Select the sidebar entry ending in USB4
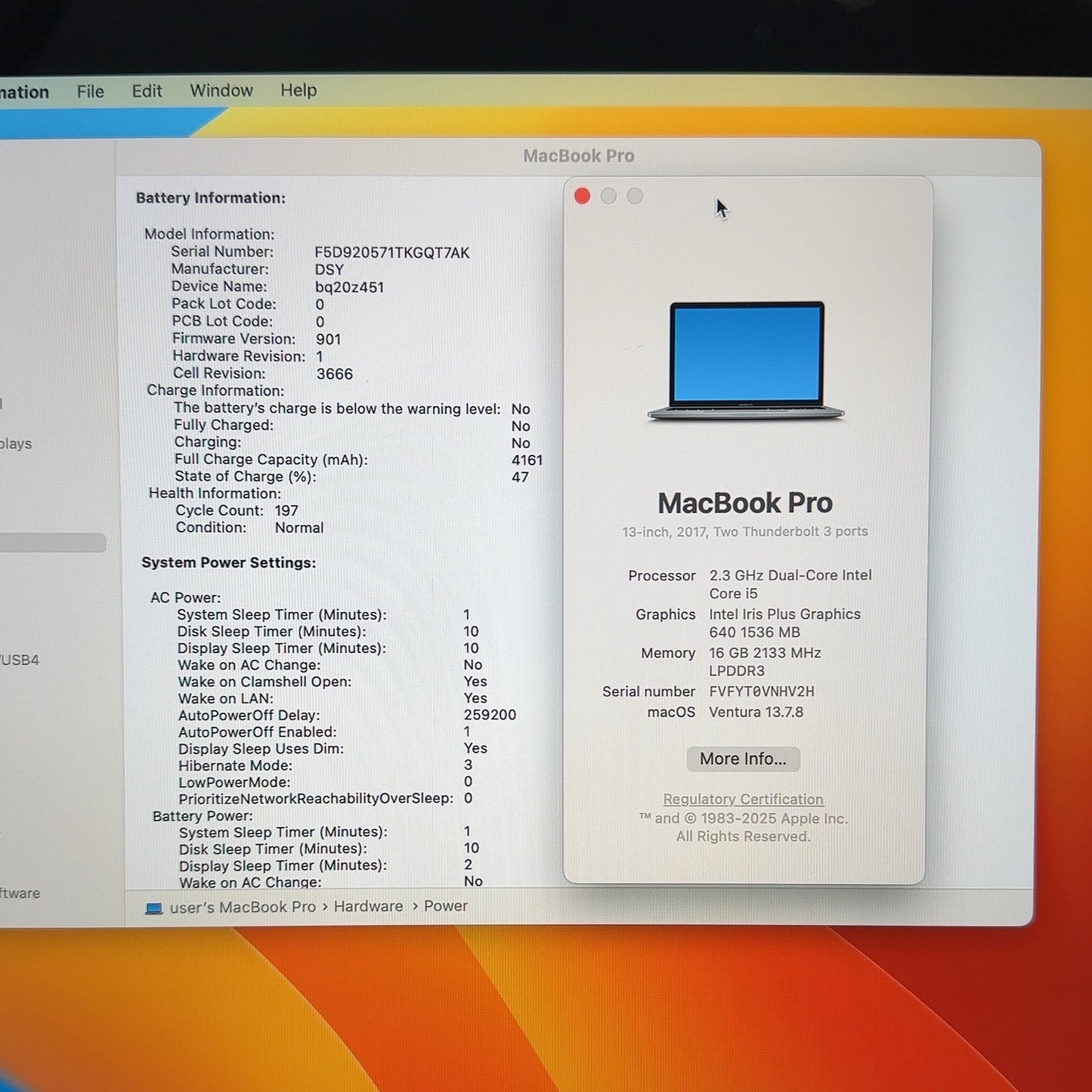 [20, 660]
